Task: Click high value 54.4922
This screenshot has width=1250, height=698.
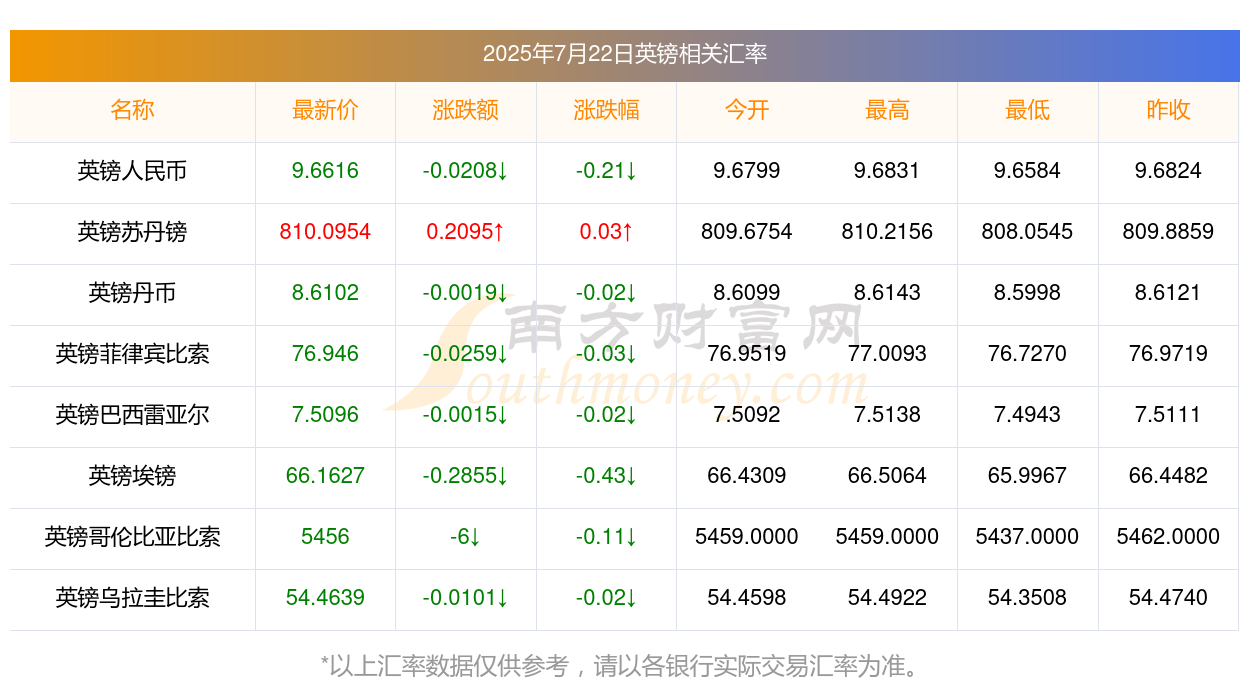Action: pyautogui.click(x=887, y=598)
